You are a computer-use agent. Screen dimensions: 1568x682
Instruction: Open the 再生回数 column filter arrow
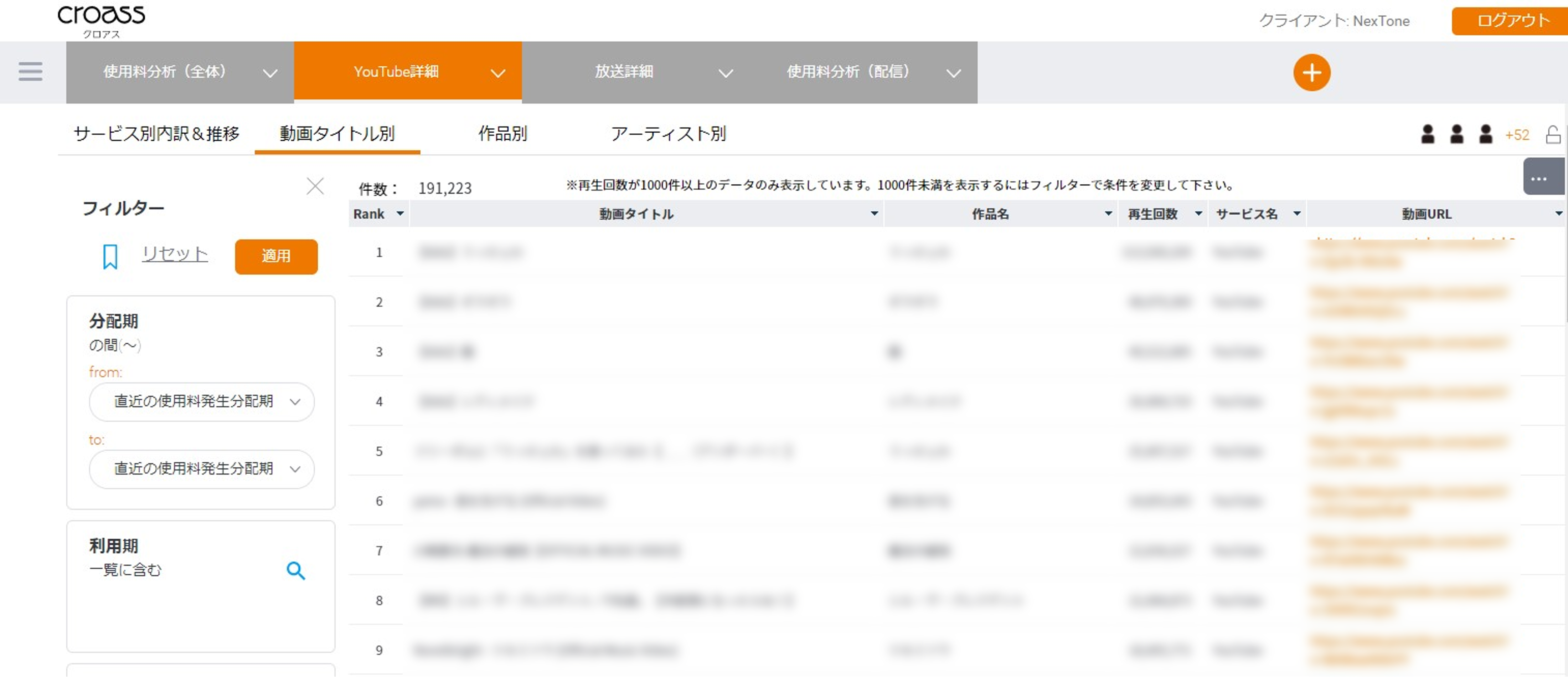[x=1198, y=214]
